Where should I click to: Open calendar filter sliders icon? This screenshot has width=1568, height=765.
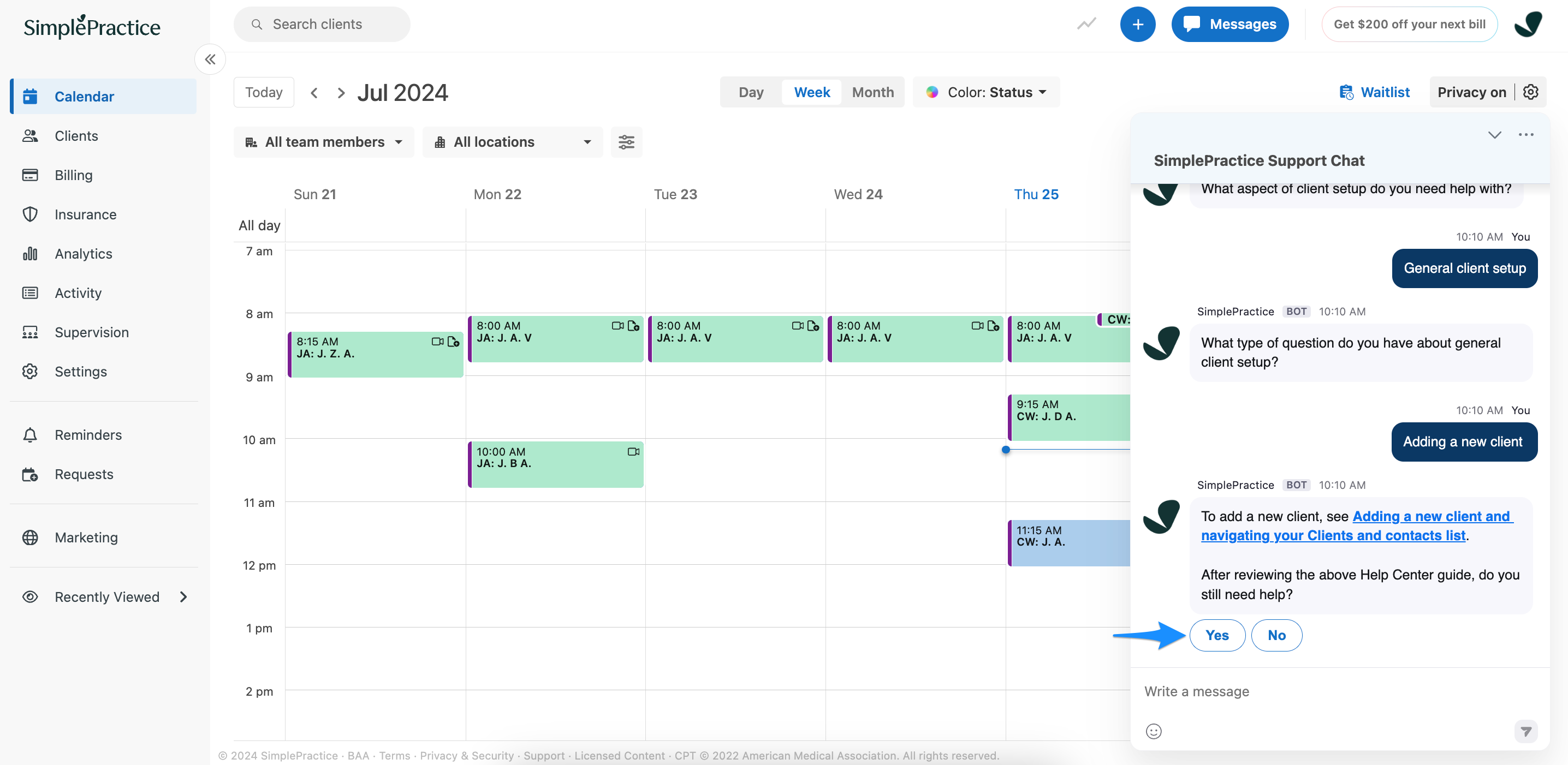(626, 142)
